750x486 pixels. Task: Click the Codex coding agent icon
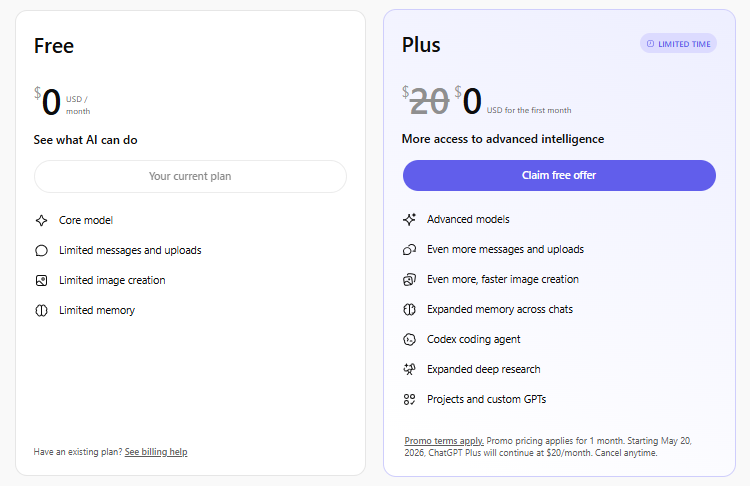pyautogui.click(x=409, y=339)
